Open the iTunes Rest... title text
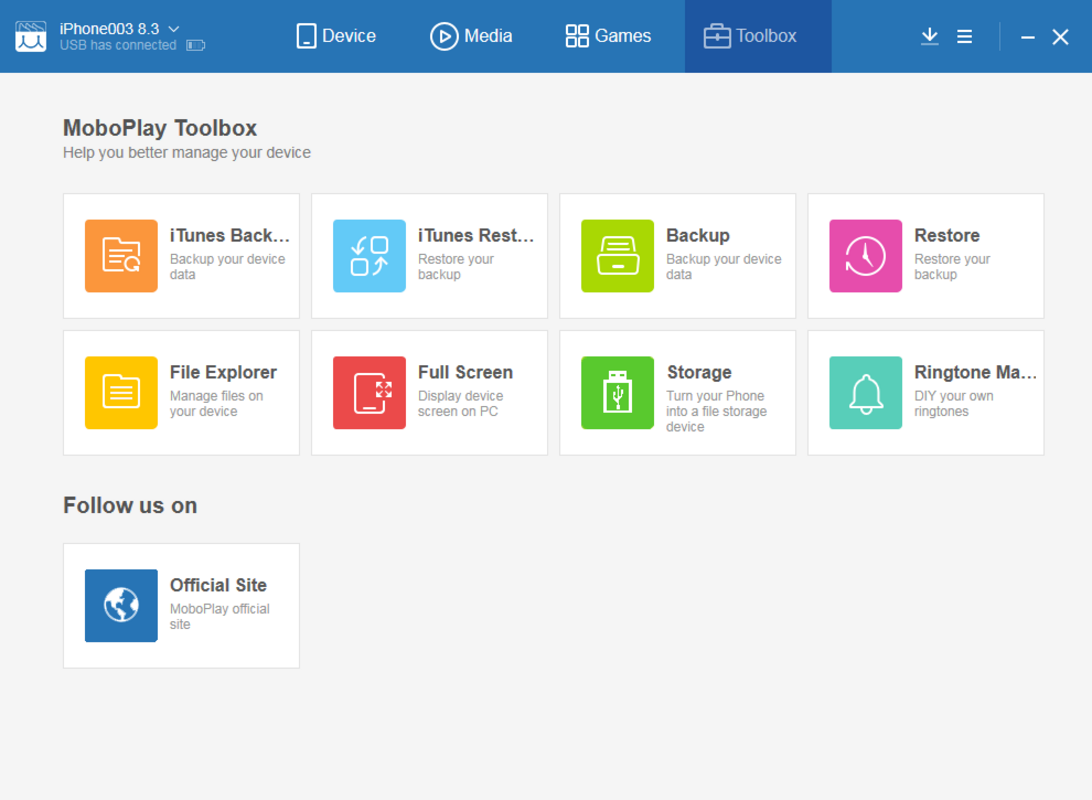Screen dimensions: 1092x800 (476, 235)
